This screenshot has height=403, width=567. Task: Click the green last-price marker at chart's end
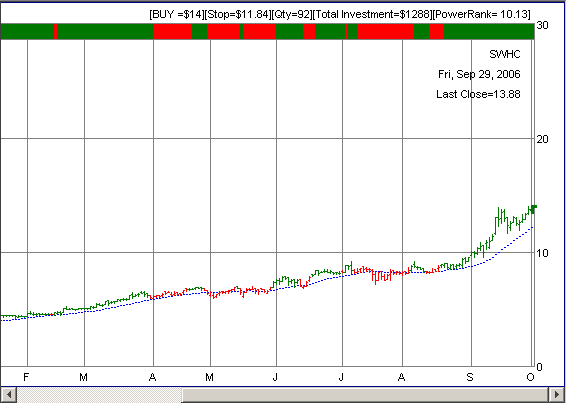pyautogui.click(x=534, y=208)
